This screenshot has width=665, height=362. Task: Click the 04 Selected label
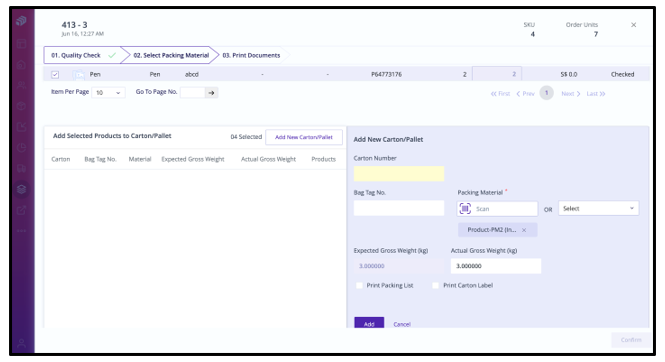coord(246,136)
